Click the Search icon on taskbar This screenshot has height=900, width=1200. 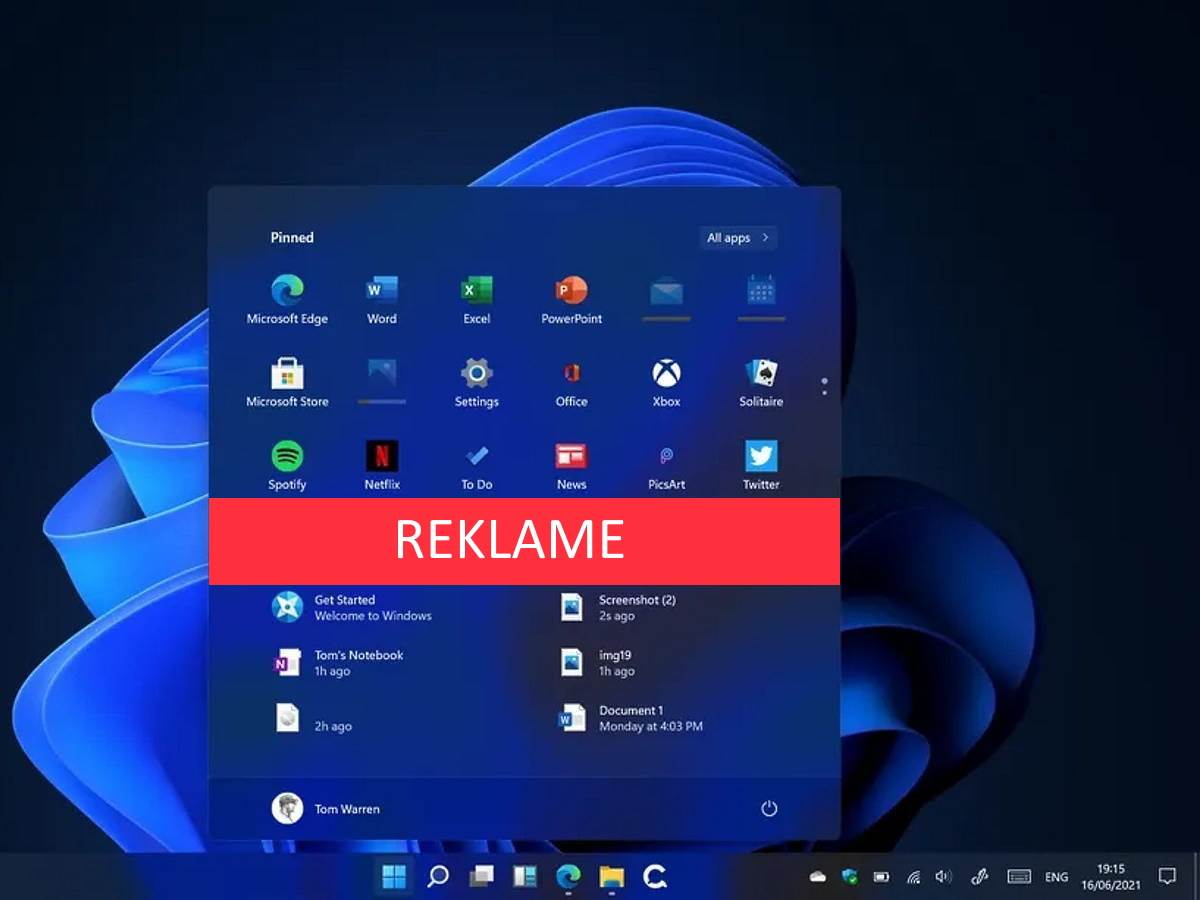pos(438,877)
